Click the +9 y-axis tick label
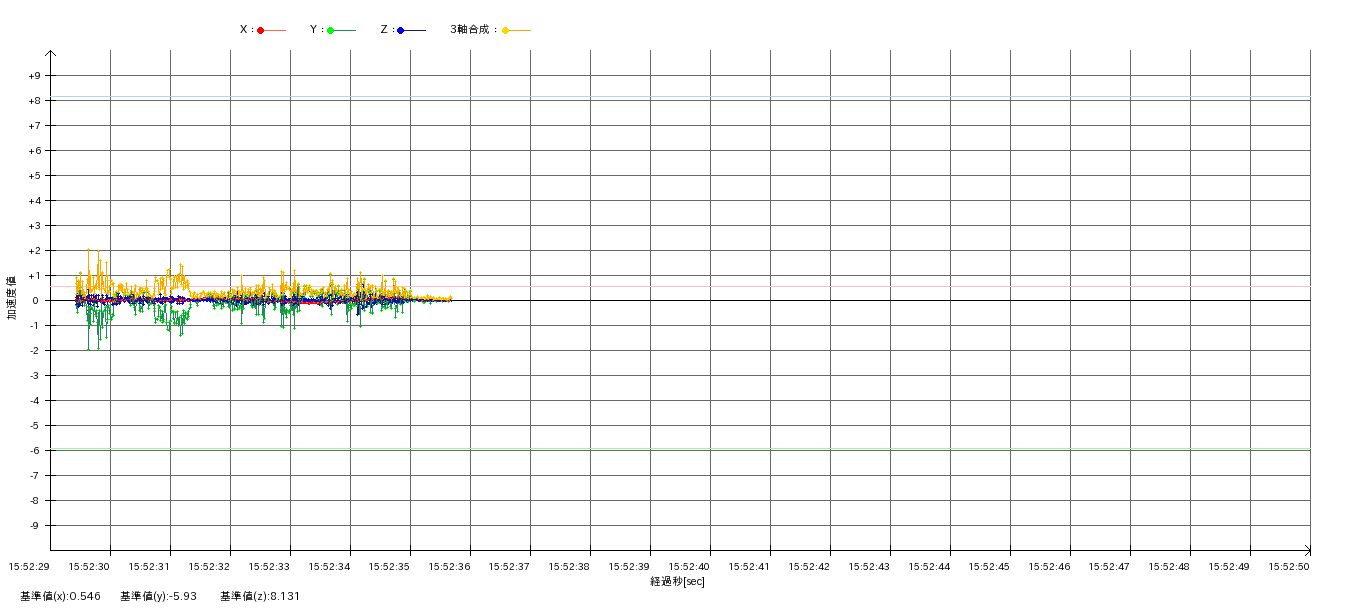 pos(34,76)
